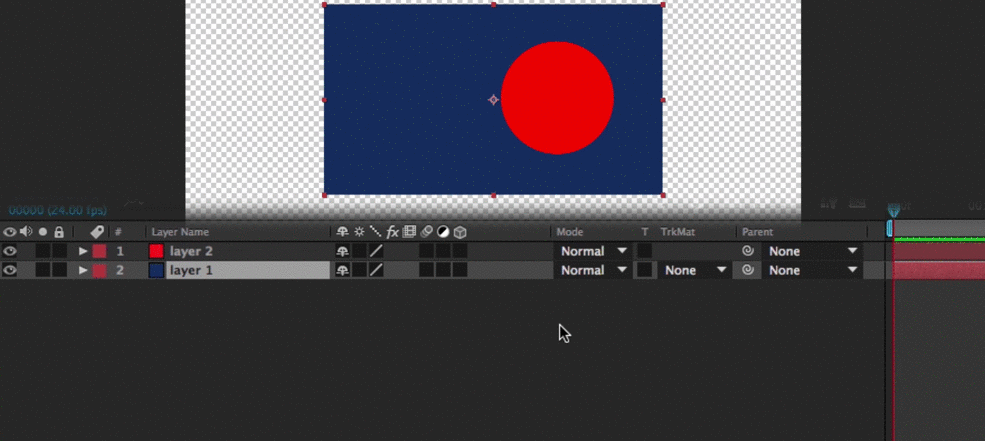Click the Motion Blur column header icon
Viewport: 985px width, 441px height.
point(427,232)
